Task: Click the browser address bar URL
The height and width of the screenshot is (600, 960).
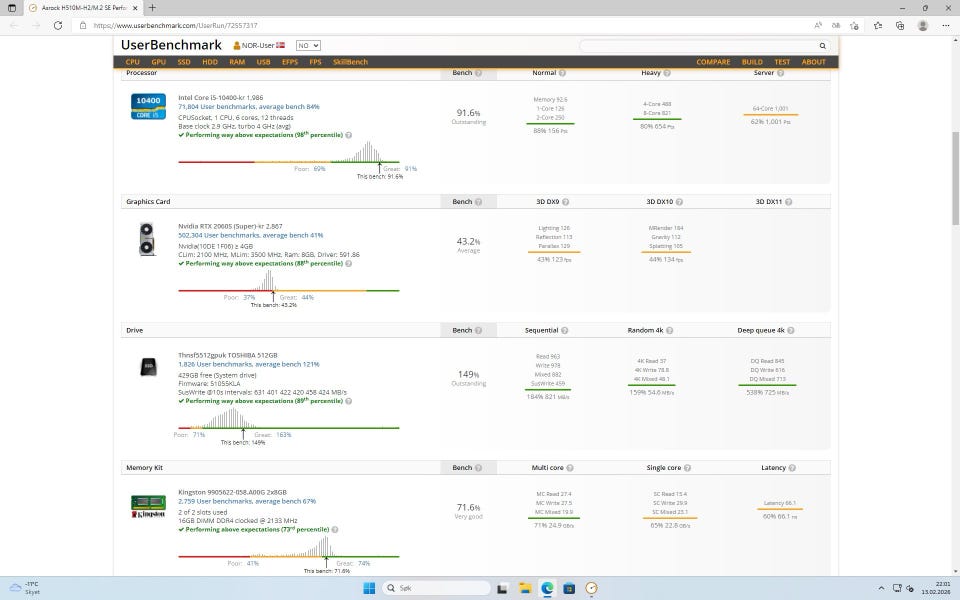Action: (x=175, y=26)
